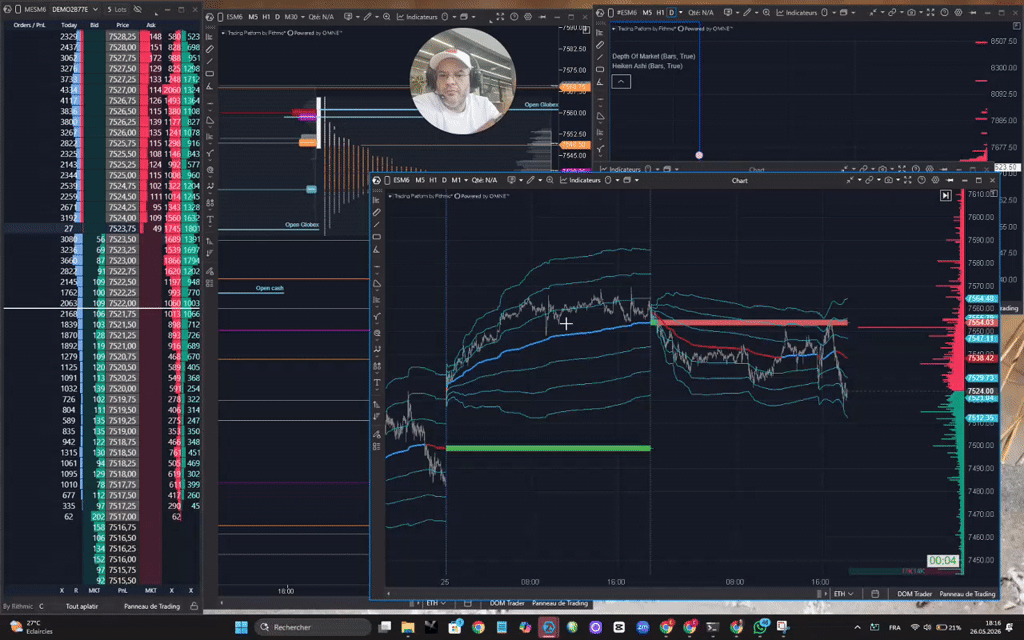1024x640 pixels.
Task: Expand M30 timeframe dropdown in middle chart
Action: [303, 16]
